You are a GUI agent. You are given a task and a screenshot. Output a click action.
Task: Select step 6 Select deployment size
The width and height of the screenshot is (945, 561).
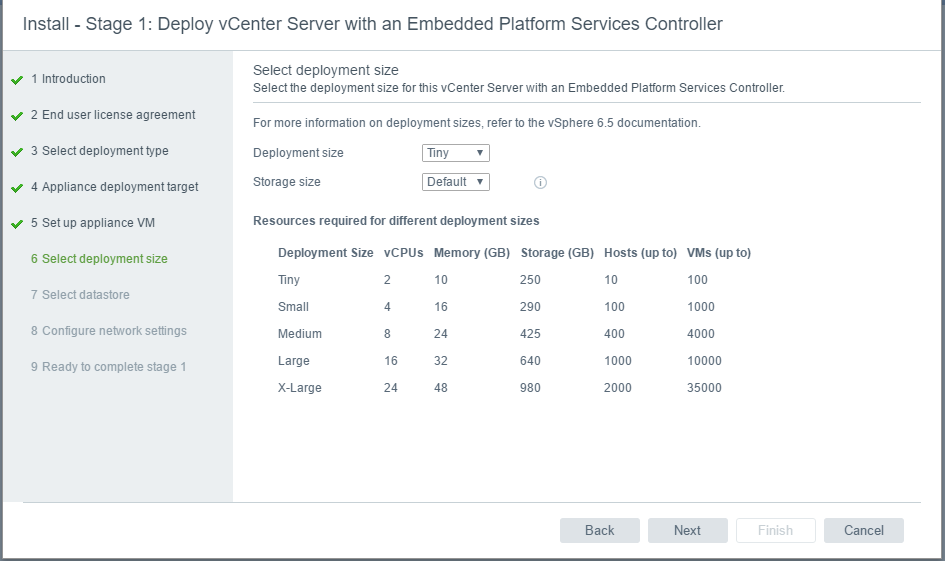(99, 259)
